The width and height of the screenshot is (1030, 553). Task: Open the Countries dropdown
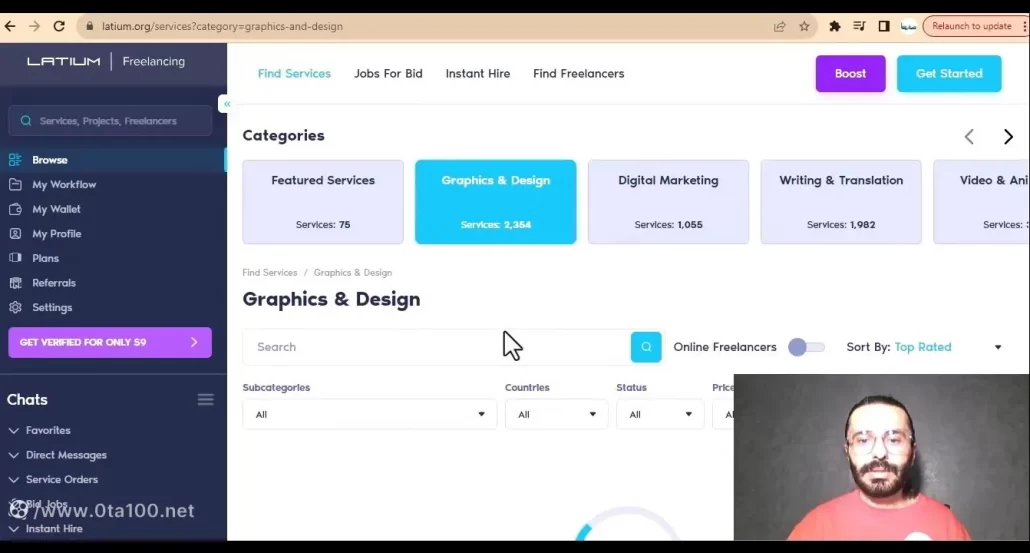click(556, 414)
